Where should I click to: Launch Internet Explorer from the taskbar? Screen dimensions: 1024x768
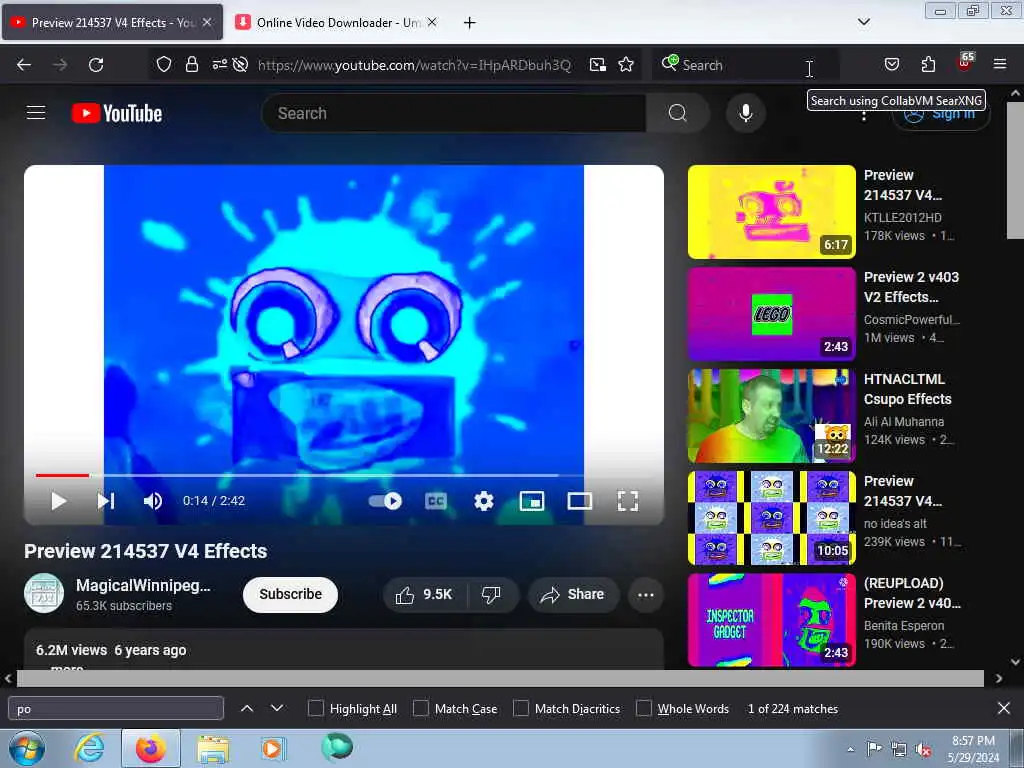click(89, 748)
